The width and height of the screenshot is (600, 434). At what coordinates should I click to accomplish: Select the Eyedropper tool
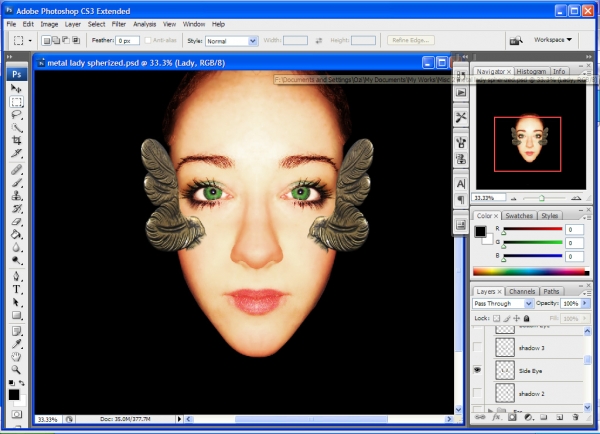[x=16, y=344]
